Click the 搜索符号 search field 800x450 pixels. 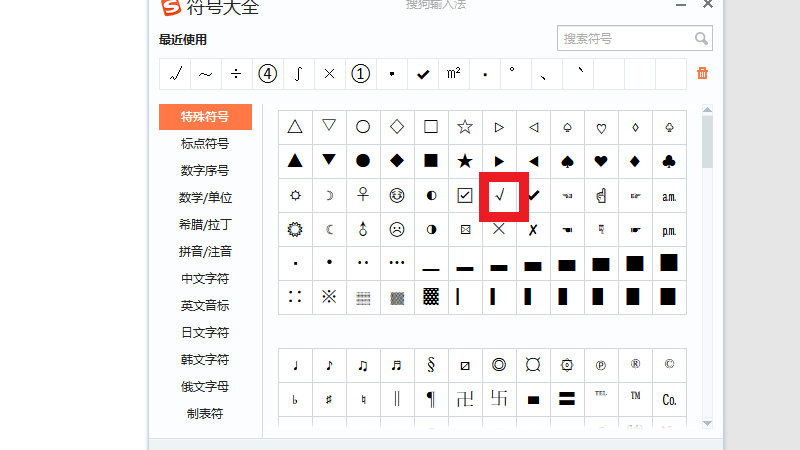pos(625,39)
